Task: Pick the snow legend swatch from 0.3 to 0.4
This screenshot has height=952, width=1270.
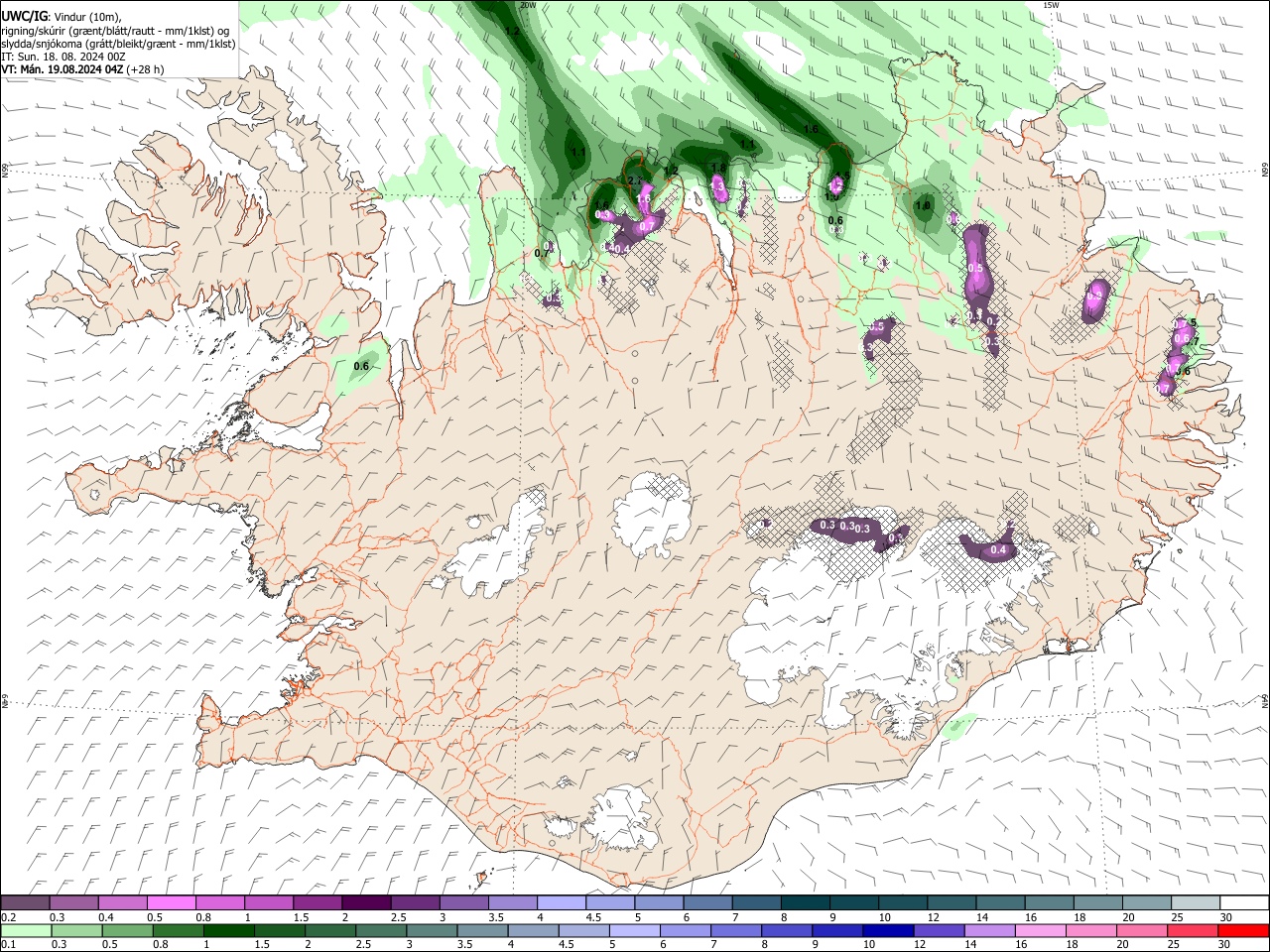Action: (73, 902)
